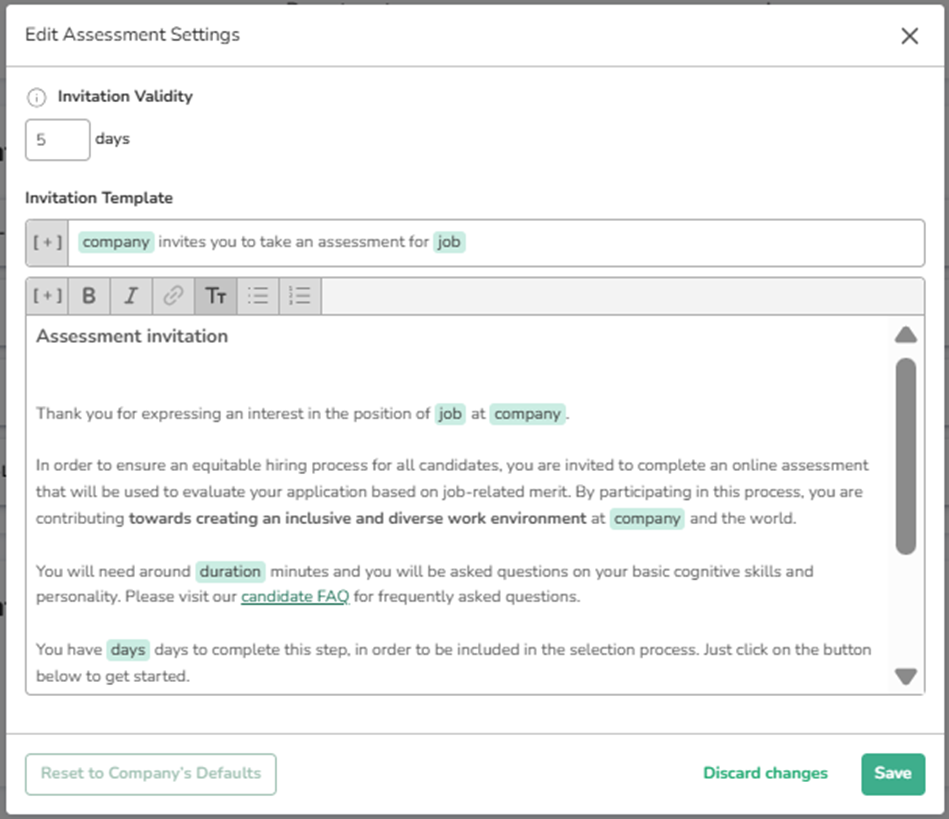The height and width of the screenshot is (819, 949).
Task: Click the invitation validity days field
Action: [x=57, y=140]
